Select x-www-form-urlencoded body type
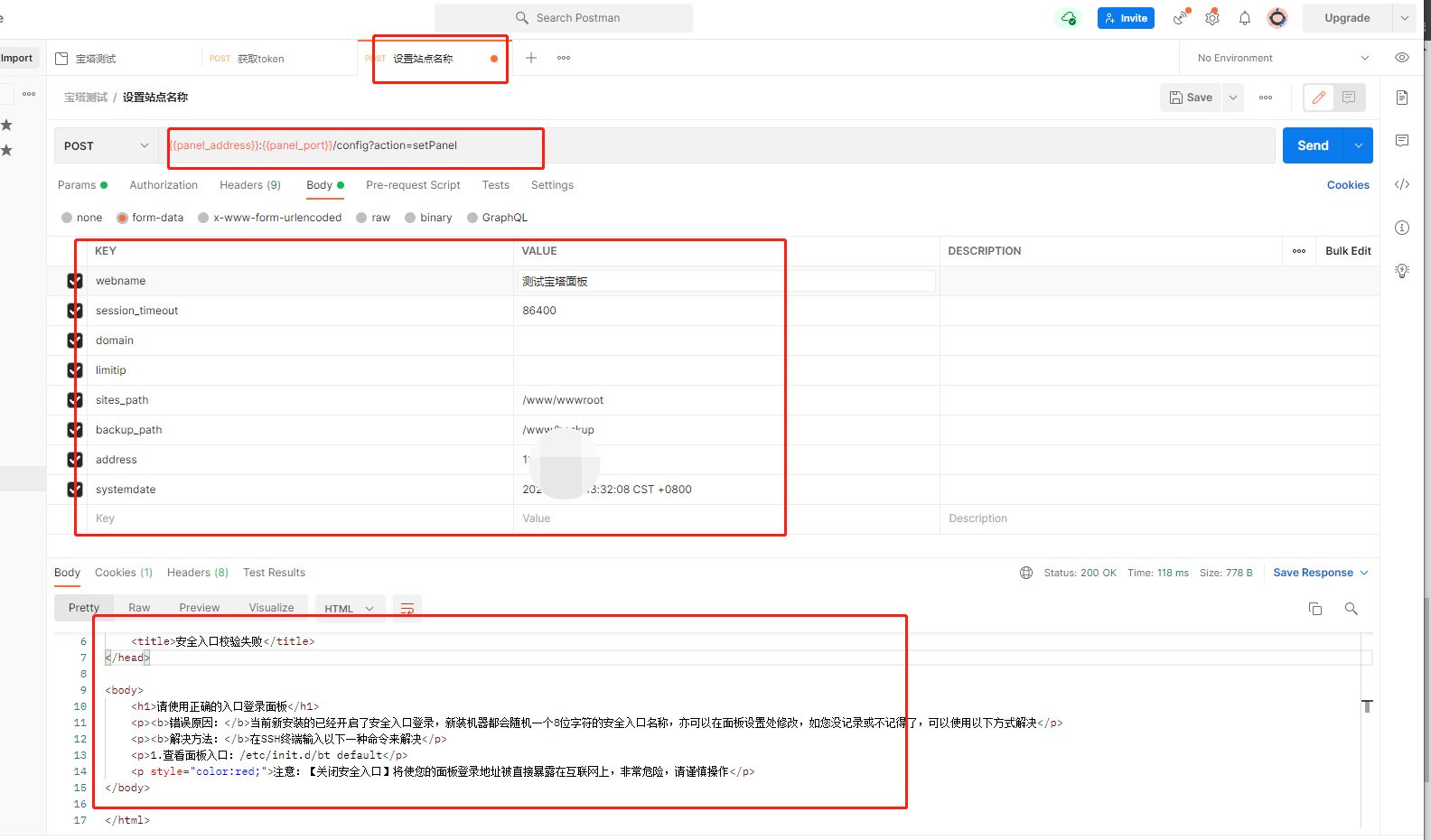Viewport: 1431px width, 840px height. (x=203, y=218)
